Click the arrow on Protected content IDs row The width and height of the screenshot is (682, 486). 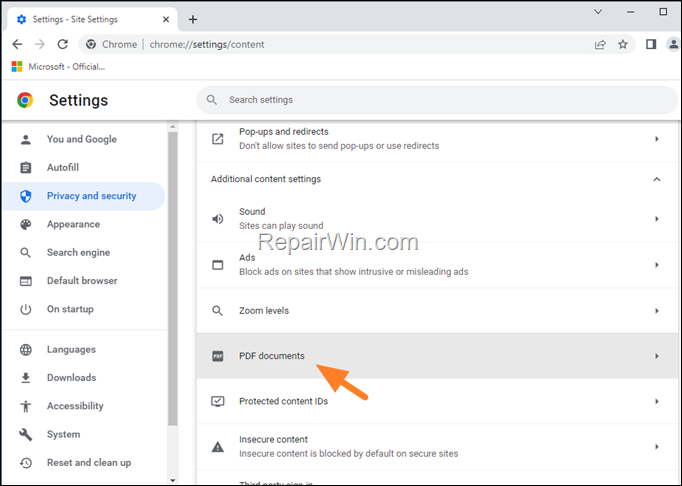[x=657, y=401]
